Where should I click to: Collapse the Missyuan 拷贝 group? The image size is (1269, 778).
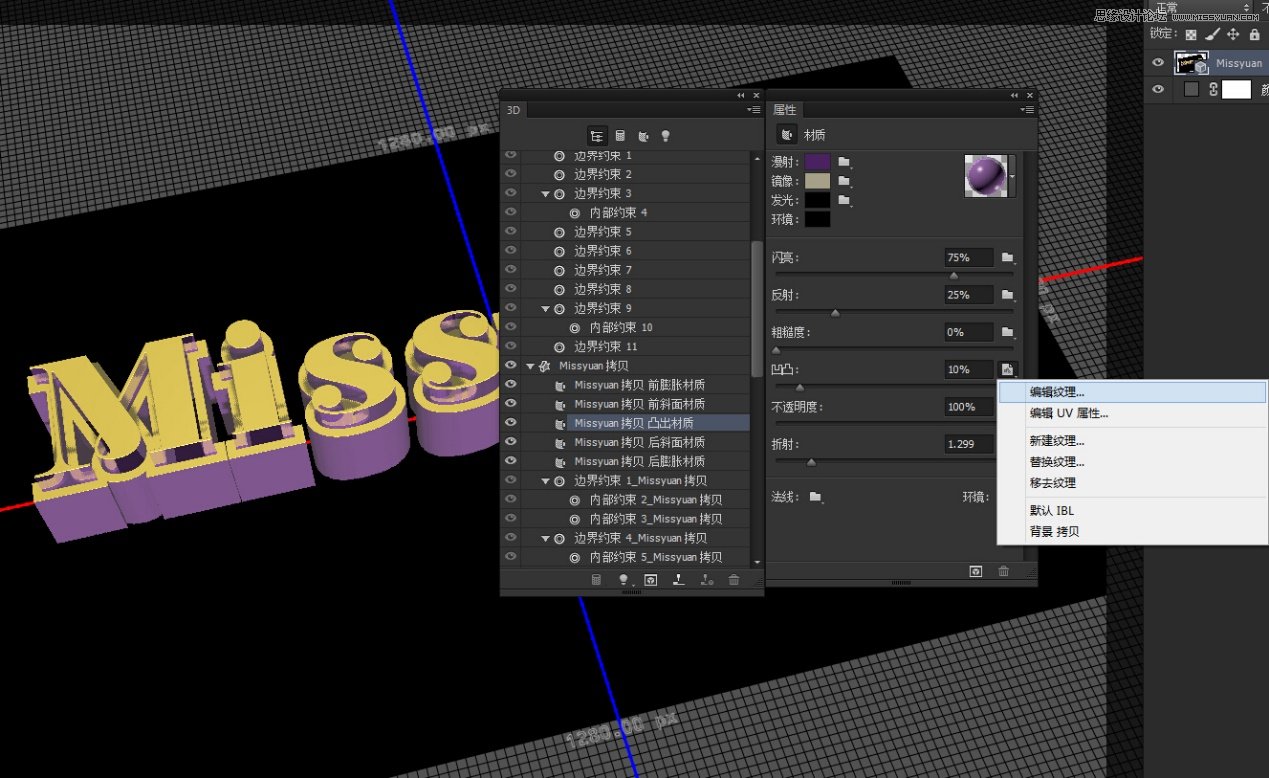530,365
